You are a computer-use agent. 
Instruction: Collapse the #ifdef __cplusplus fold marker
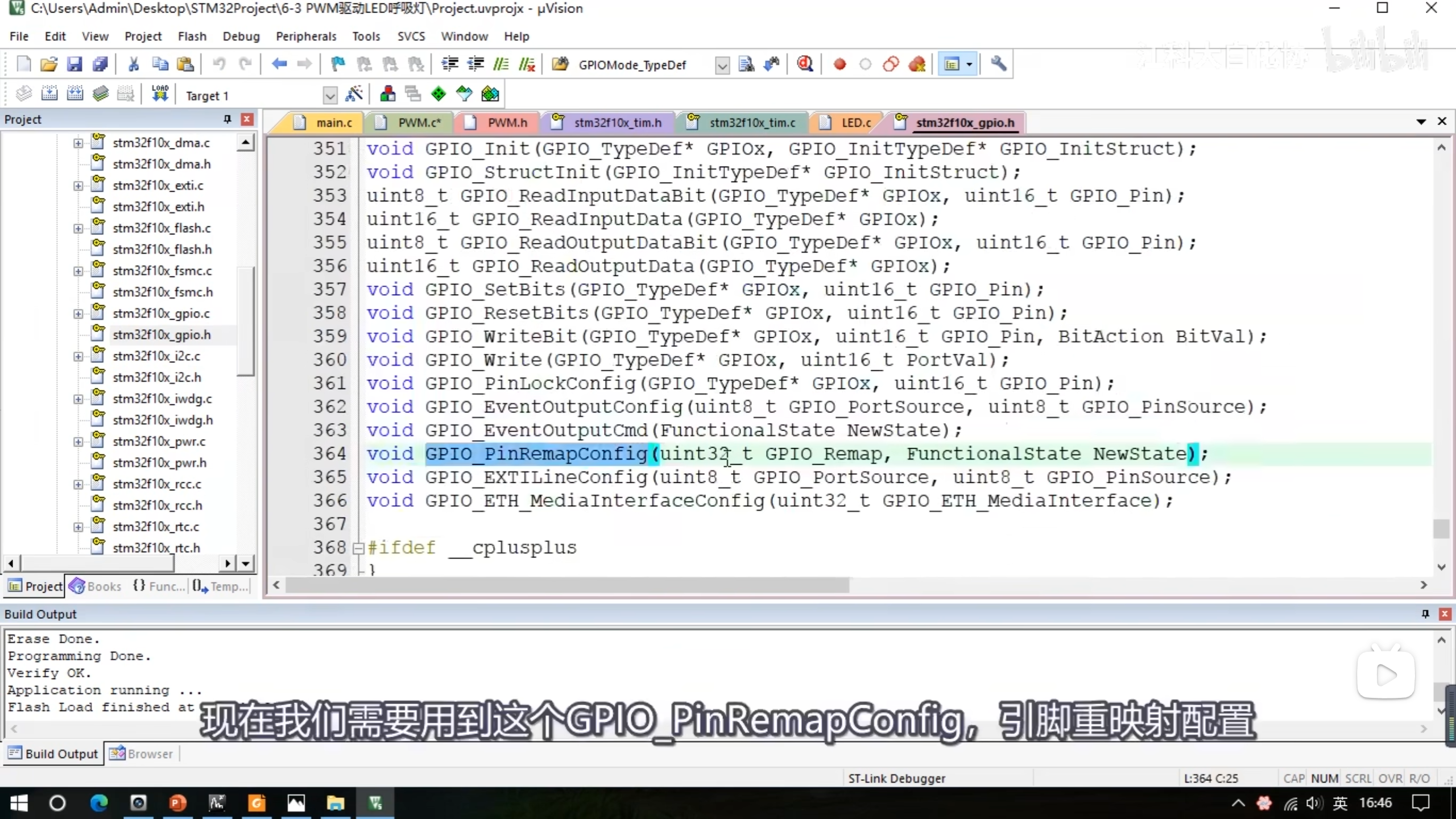(x=358, y=548)
